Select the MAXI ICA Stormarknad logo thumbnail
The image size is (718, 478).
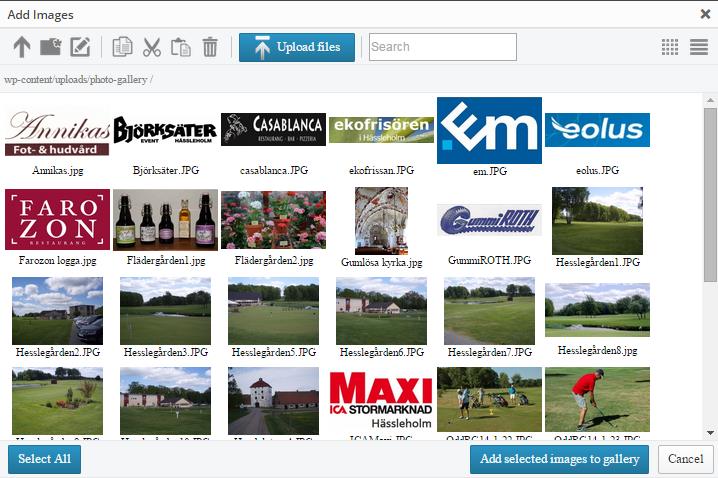[381, 400]
